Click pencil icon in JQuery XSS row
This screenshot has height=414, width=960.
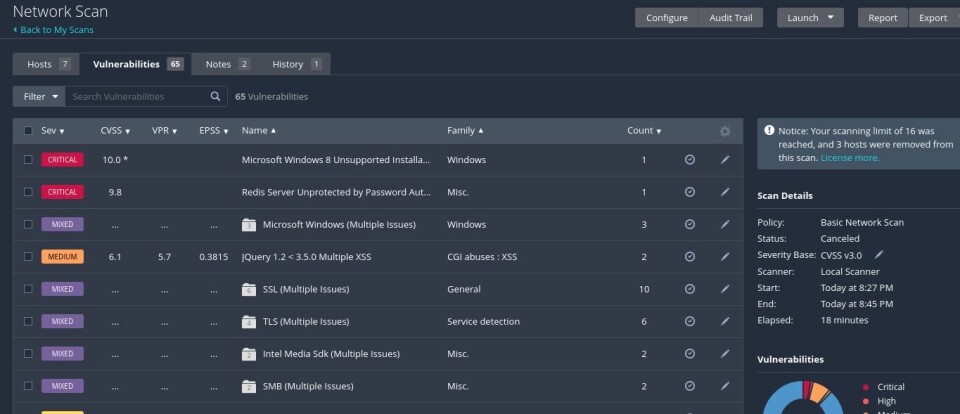pyautogui.click(x=725, y=256)
